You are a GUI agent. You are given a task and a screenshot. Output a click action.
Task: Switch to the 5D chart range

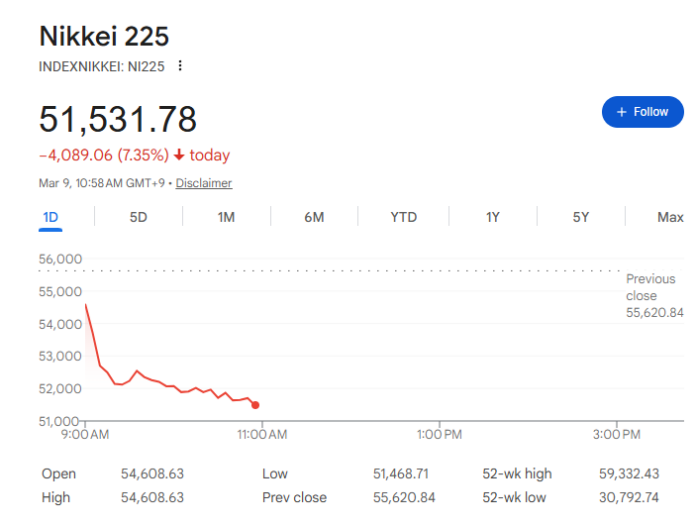click(138, 217)
